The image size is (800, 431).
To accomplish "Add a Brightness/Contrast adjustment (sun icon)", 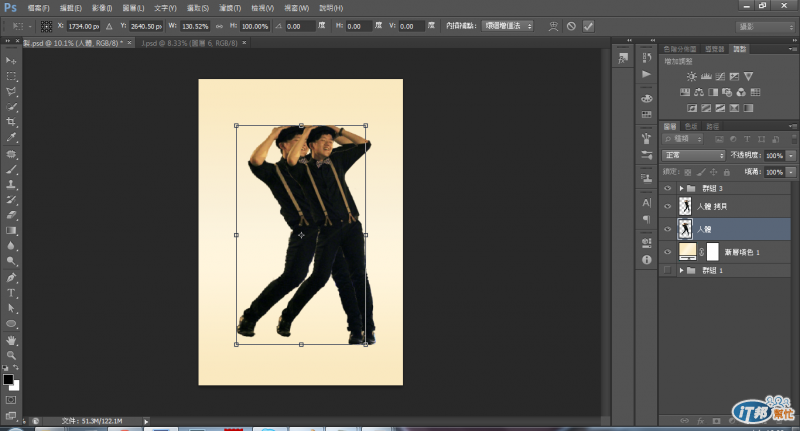I will tap(690, 76).
